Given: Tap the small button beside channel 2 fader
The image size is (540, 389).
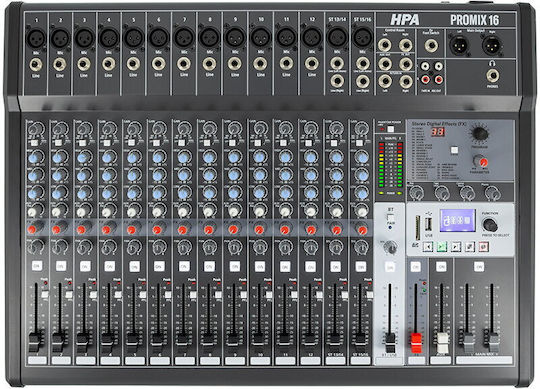Looking at the screenshot, I should 69,295.
